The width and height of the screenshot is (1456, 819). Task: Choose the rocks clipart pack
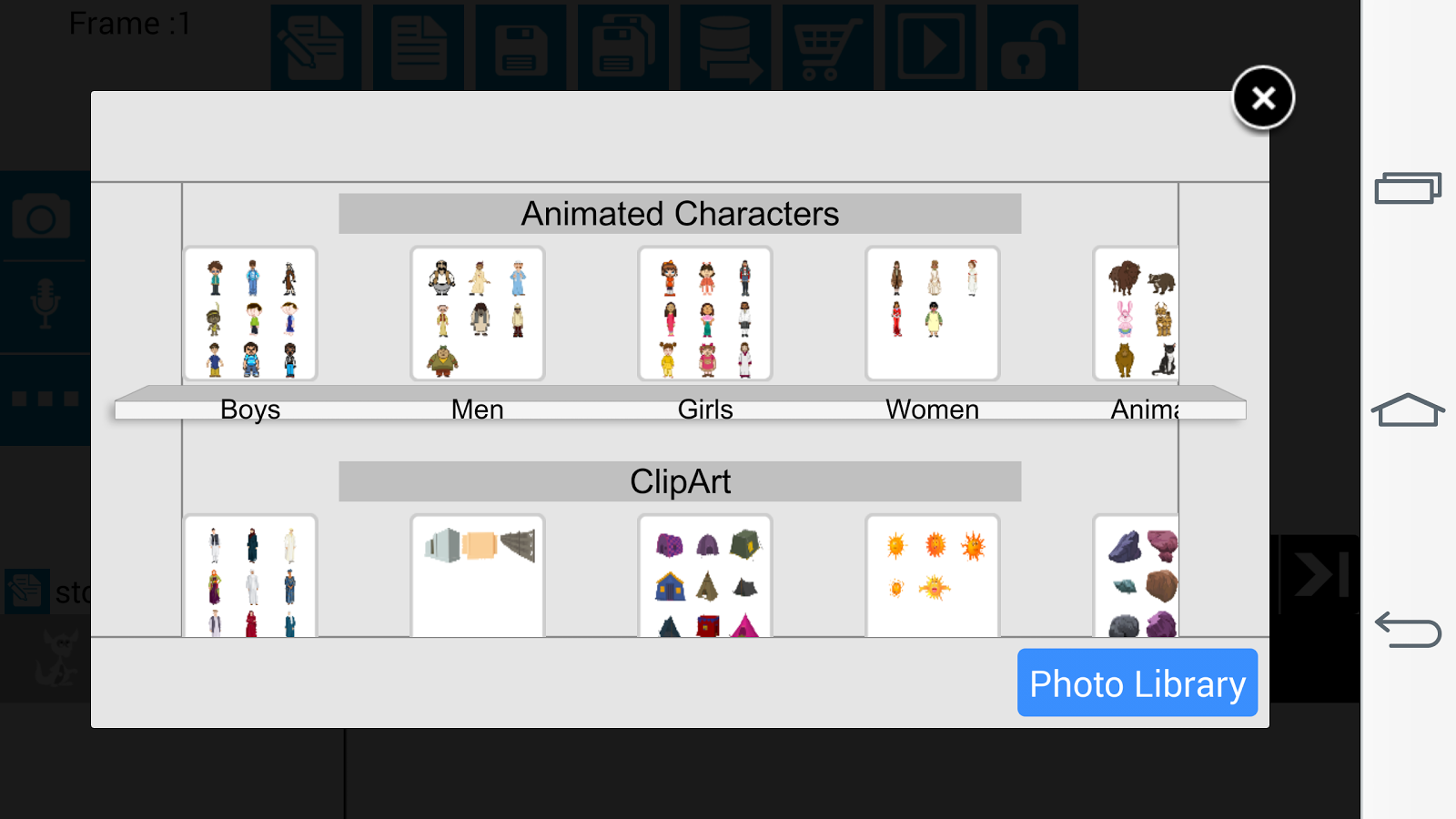pos(1136,575)
